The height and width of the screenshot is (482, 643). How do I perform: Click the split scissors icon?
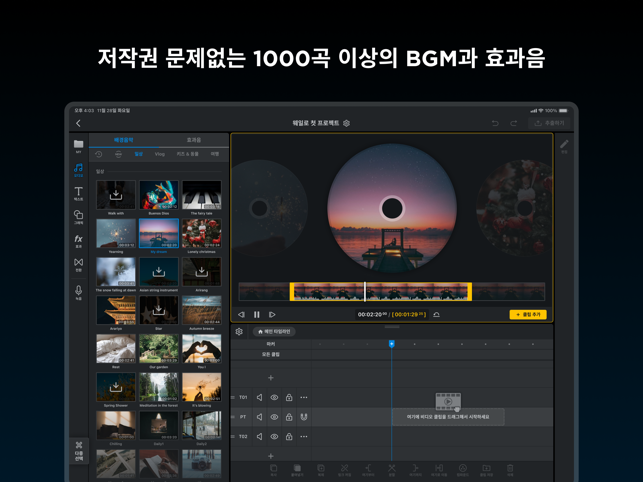click(392, 470)
